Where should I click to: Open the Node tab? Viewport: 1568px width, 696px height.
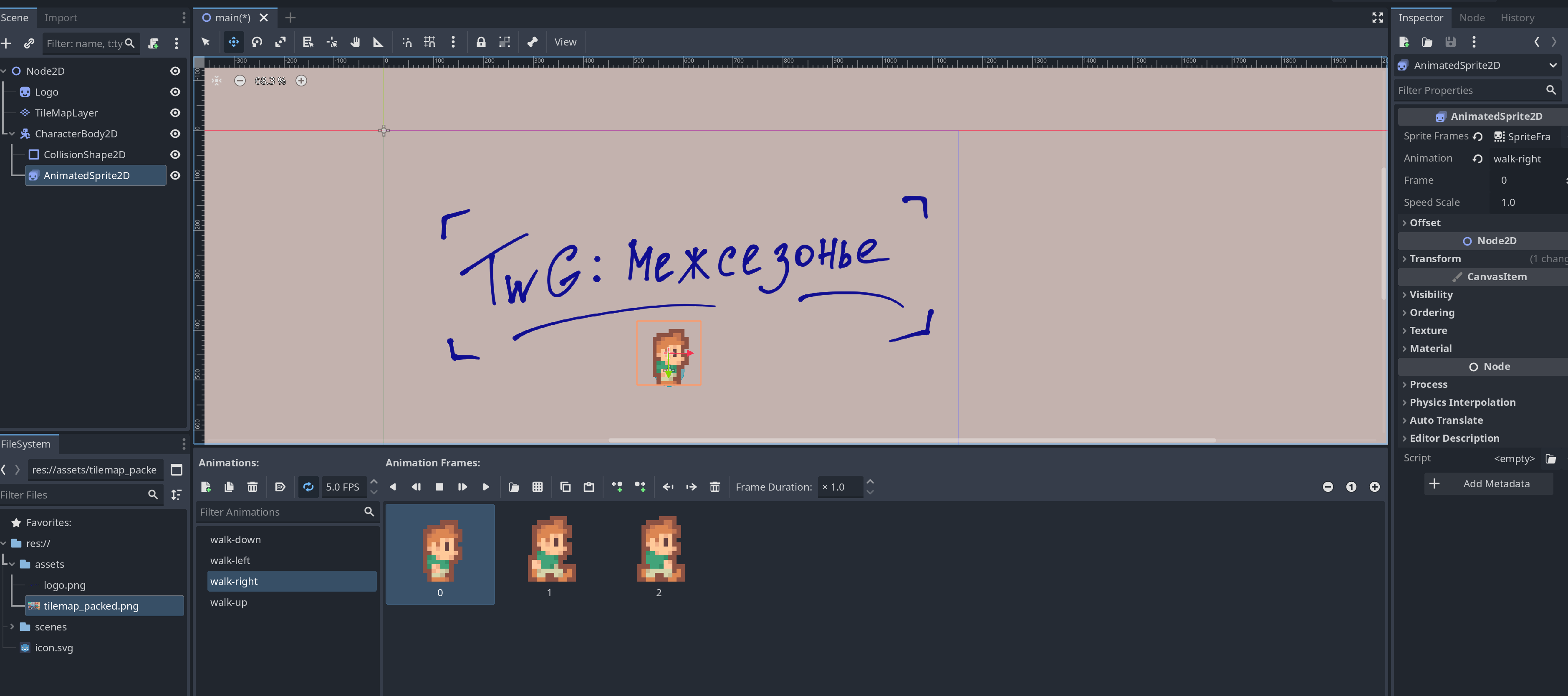[1471, 18]
